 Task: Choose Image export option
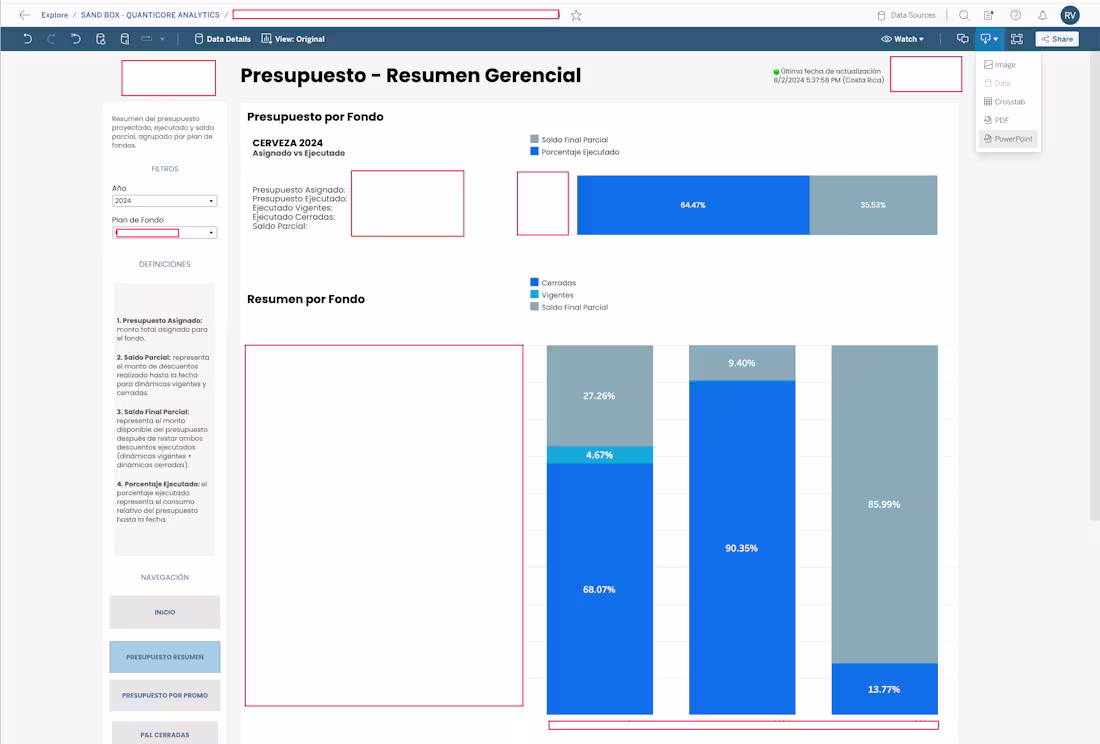click(1002, 64)
